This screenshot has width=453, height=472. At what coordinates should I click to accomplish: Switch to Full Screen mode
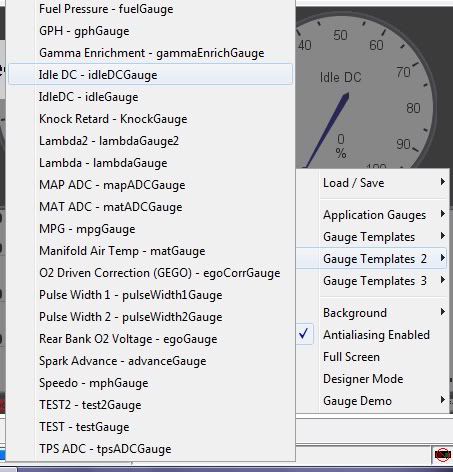(x=372, y=357)
